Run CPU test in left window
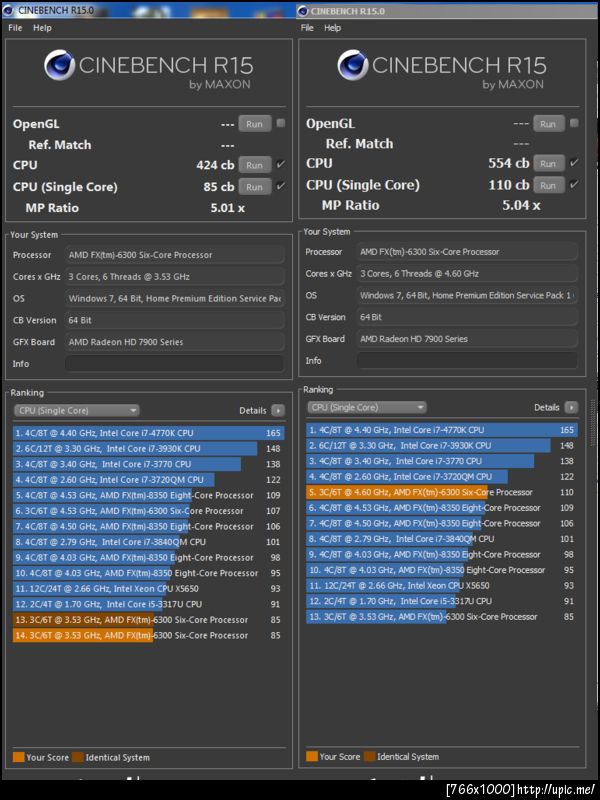The width and height of the screenshot is (600, 800). click(x=255, y=165)
